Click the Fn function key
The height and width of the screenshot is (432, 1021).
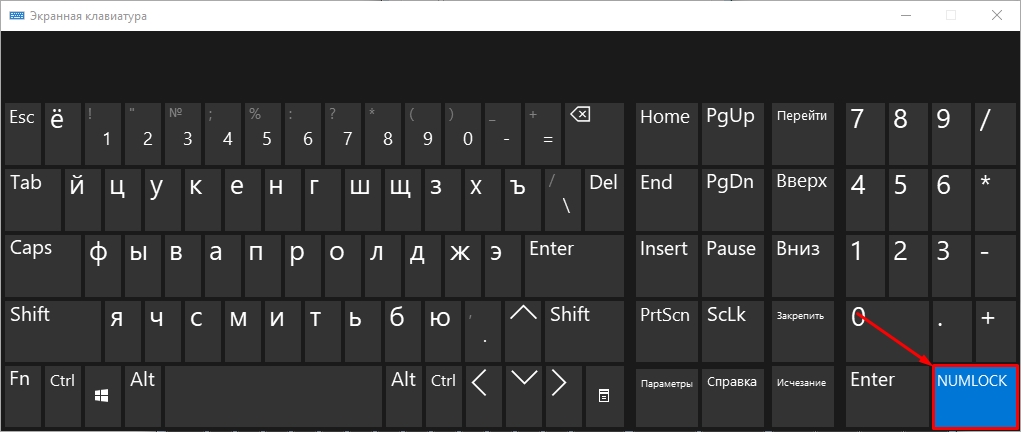point(24,396)
